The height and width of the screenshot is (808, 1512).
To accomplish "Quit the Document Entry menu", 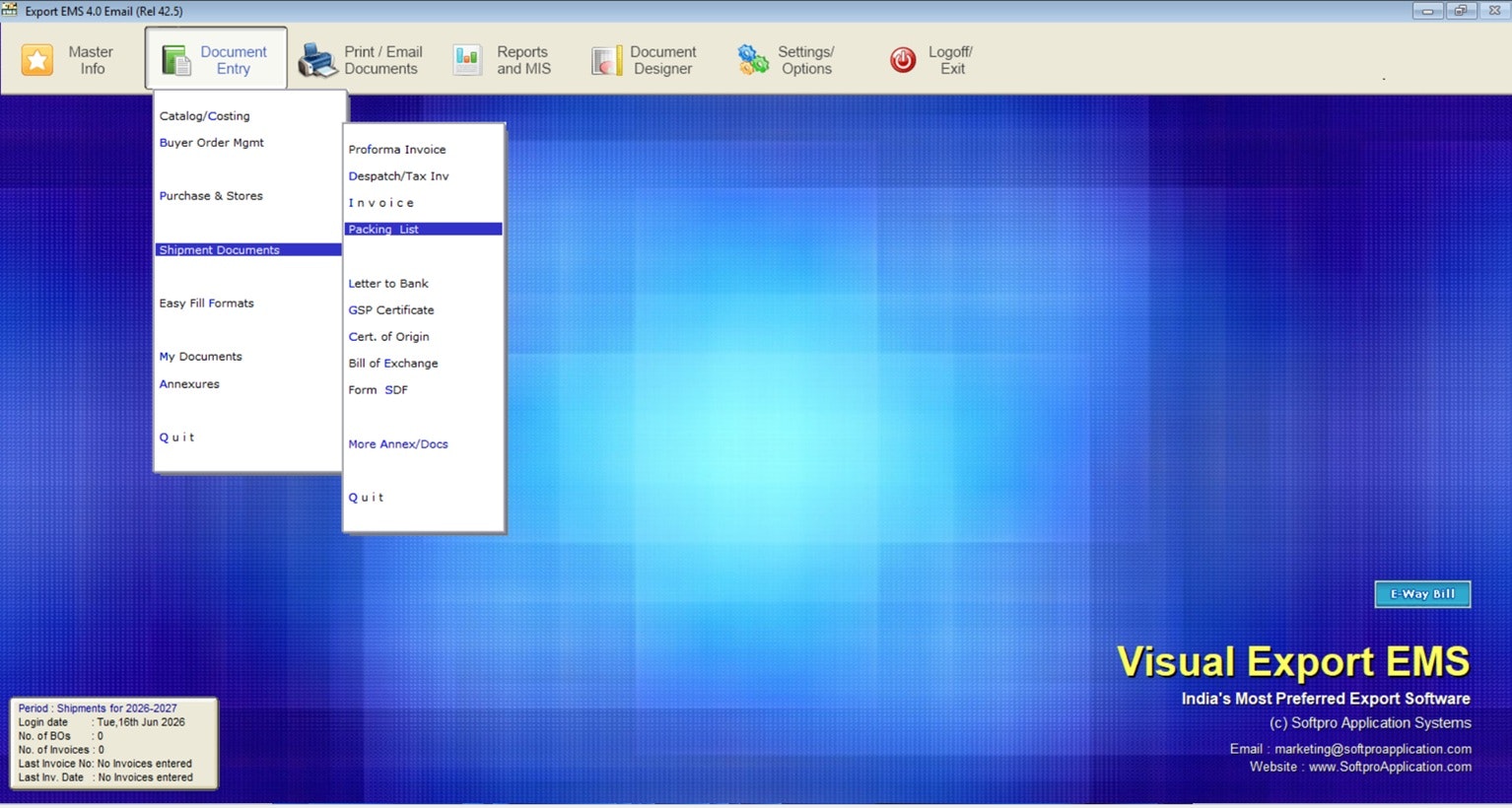I will pos(177,438).
